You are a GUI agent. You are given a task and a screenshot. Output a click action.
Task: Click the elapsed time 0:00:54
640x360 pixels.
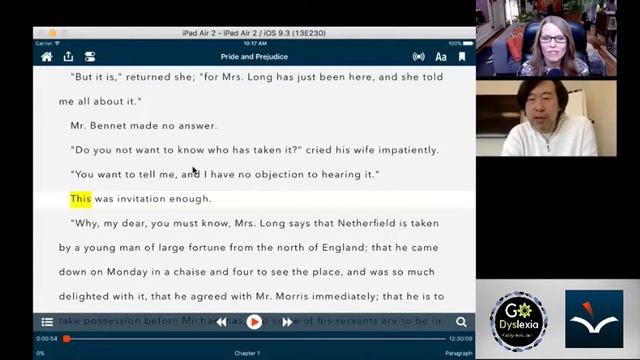(47, 338)
